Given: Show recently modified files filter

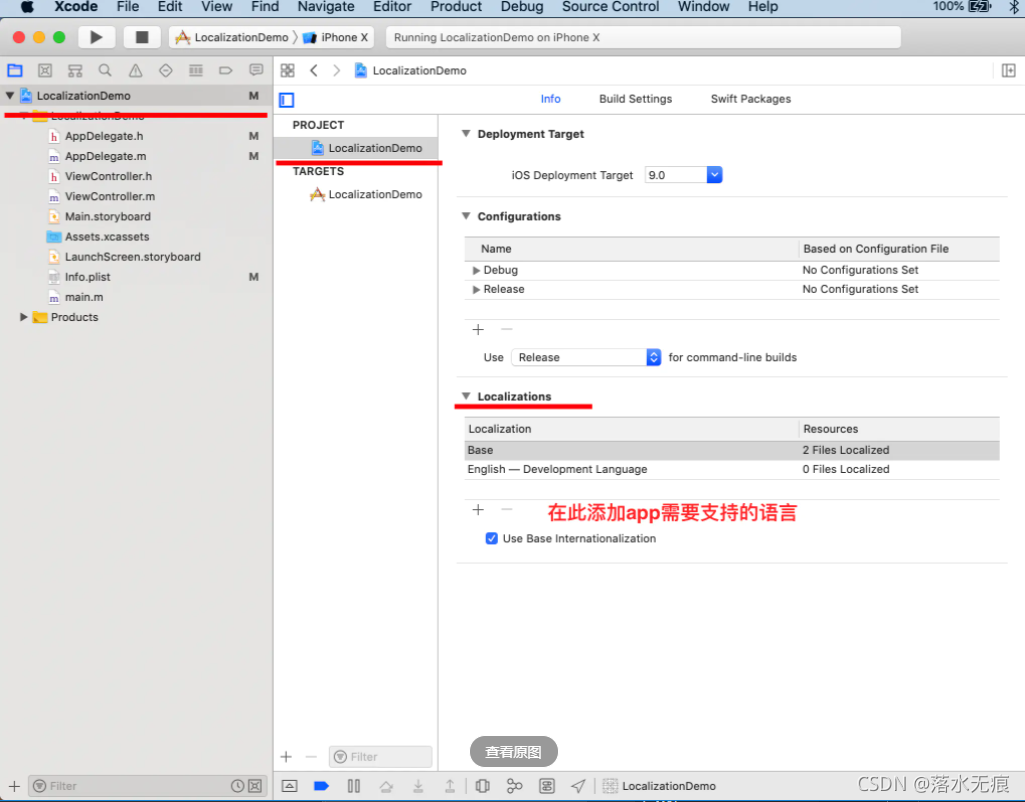Looking at the screenshot, I should click(x=237, y=786).
